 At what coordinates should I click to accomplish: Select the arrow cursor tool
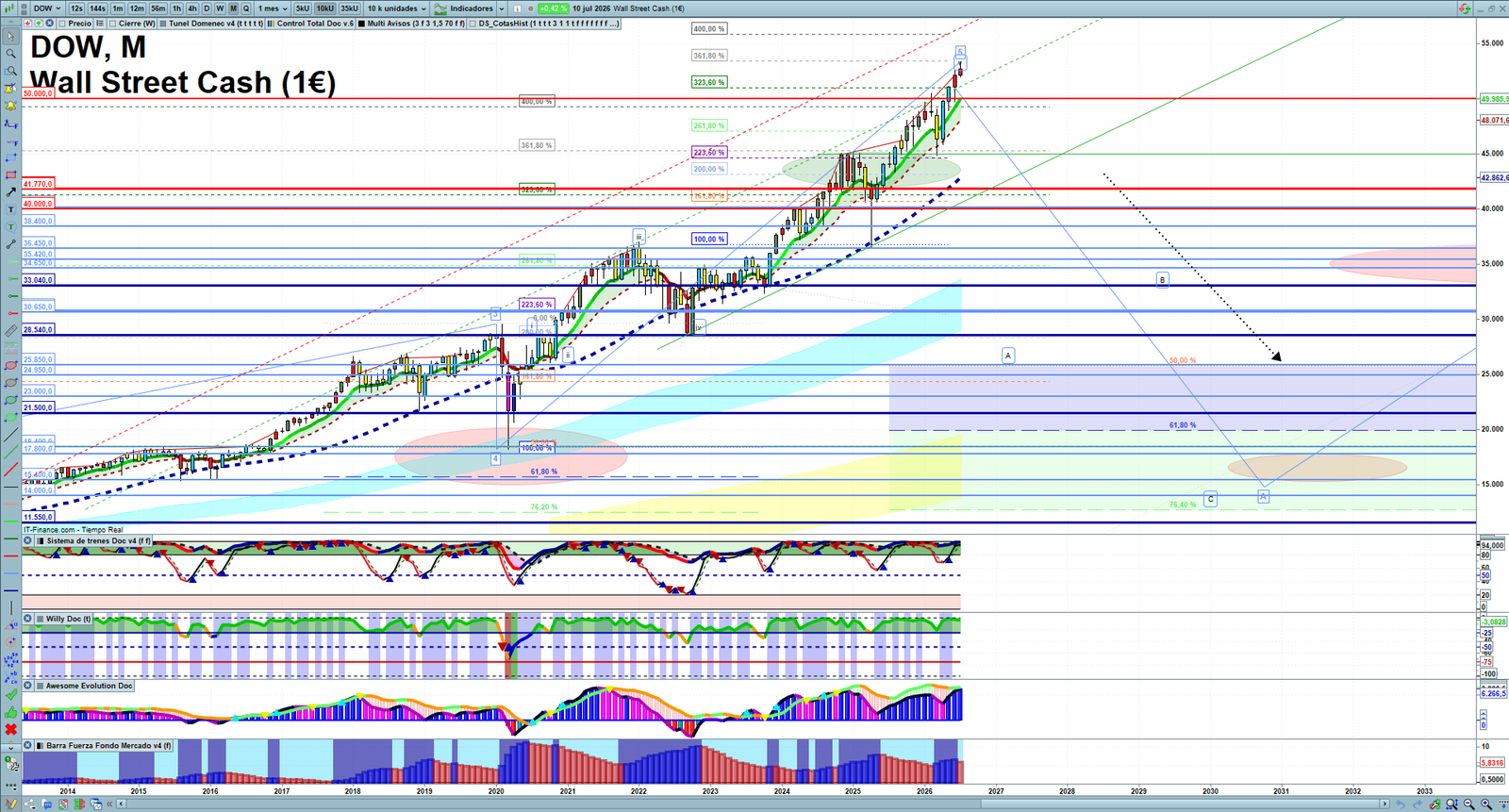(x=11, y=36)
